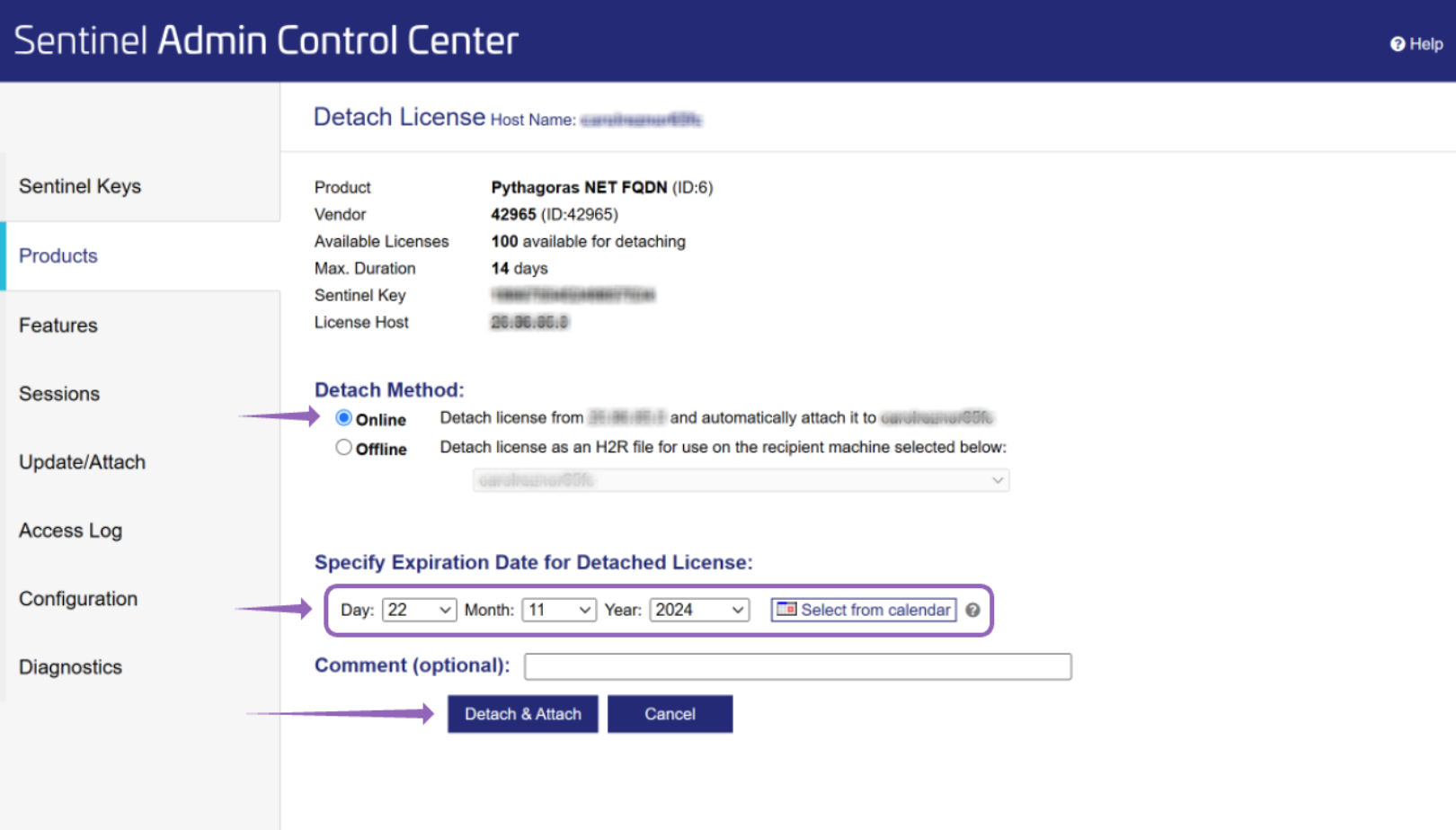Click the Help link text
This screenshot has height=830, width=1456.
click(x=1426, y=44)
